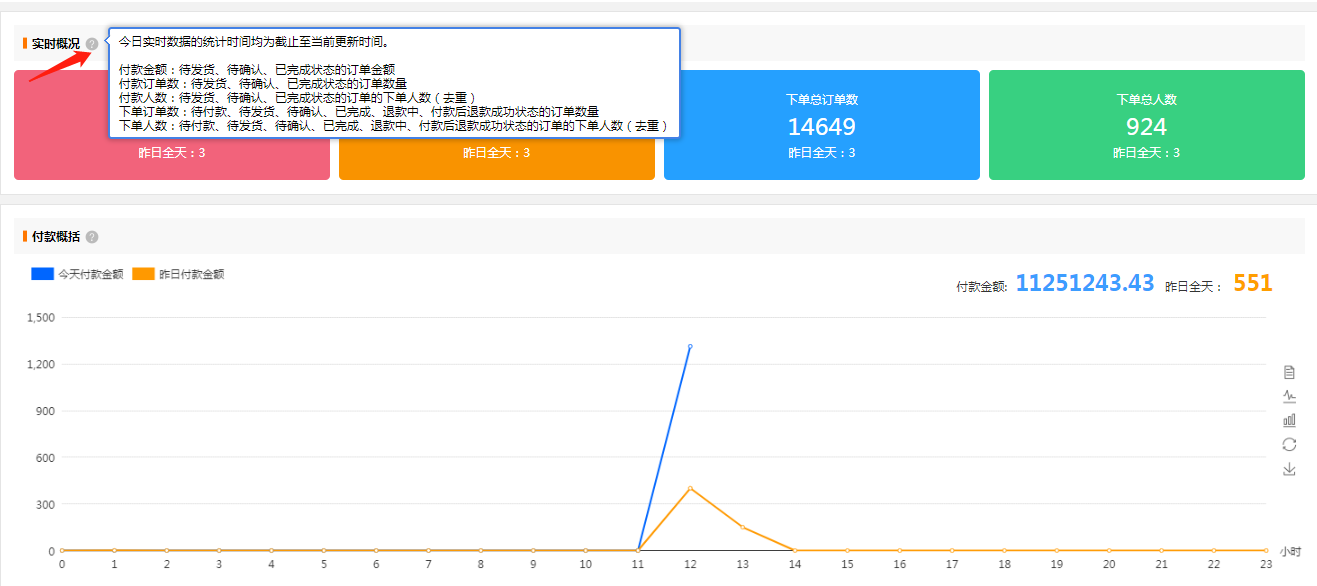Toggle the 今天付款金额 legend series
Image resolution: width=1317 pixels, height=586 pixels.
[x=91, y=274]
